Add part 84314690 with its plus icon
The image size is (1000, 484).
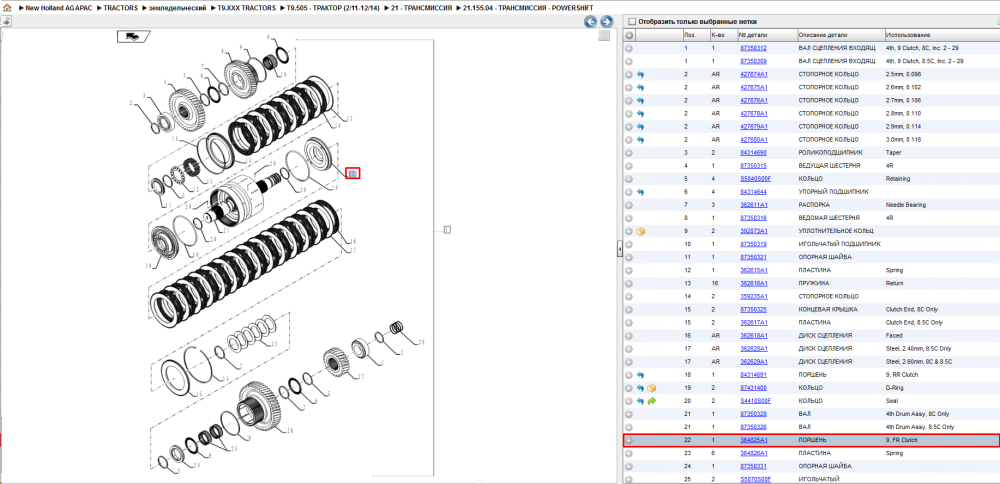point(629,153)
